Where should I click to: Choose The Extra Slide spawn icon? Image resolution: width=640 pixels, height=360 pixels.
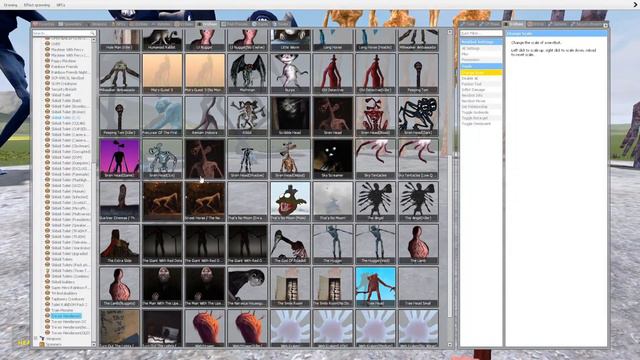(120, 244)
